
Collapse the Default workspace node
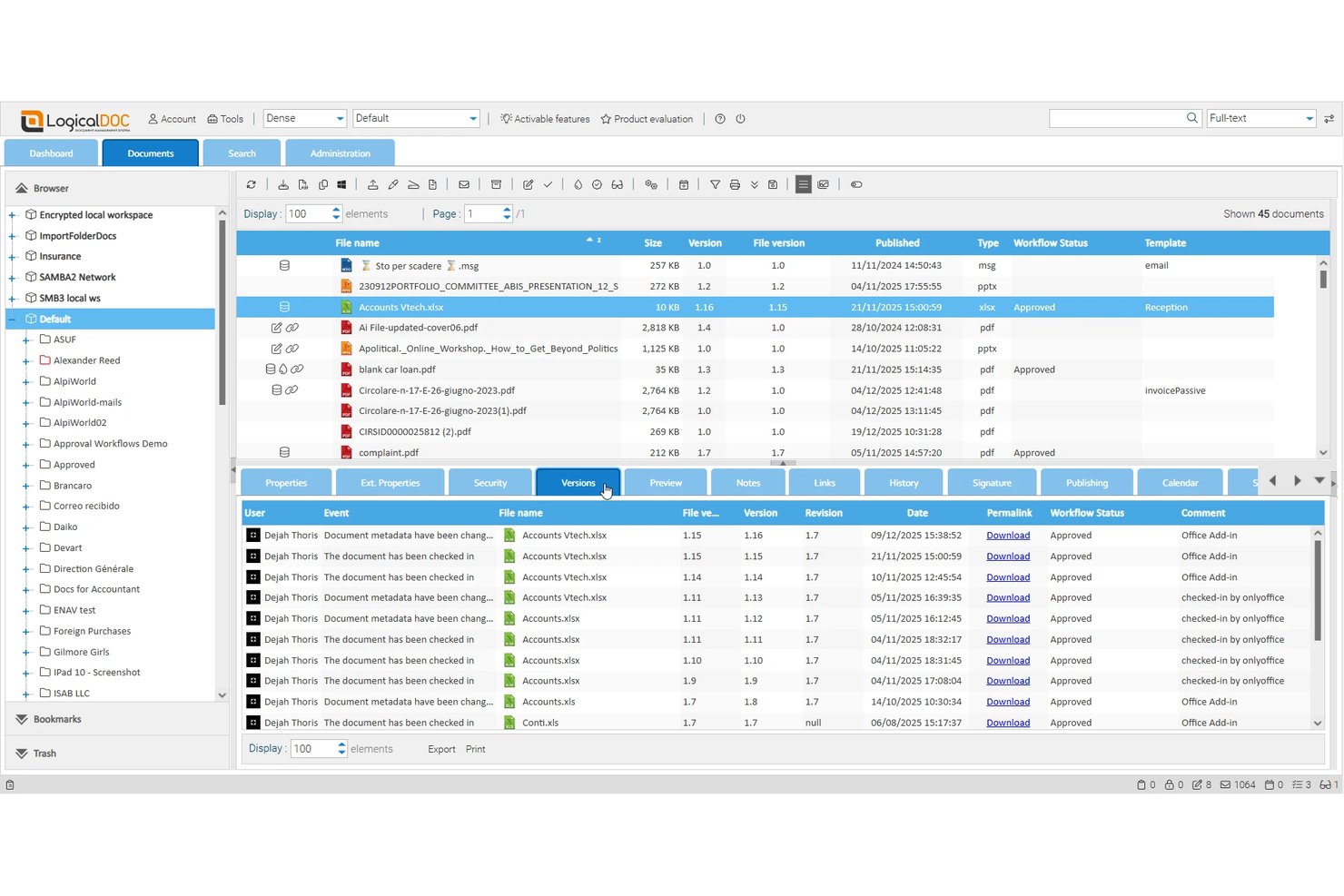pyautogui.click(x=13, y=320)
